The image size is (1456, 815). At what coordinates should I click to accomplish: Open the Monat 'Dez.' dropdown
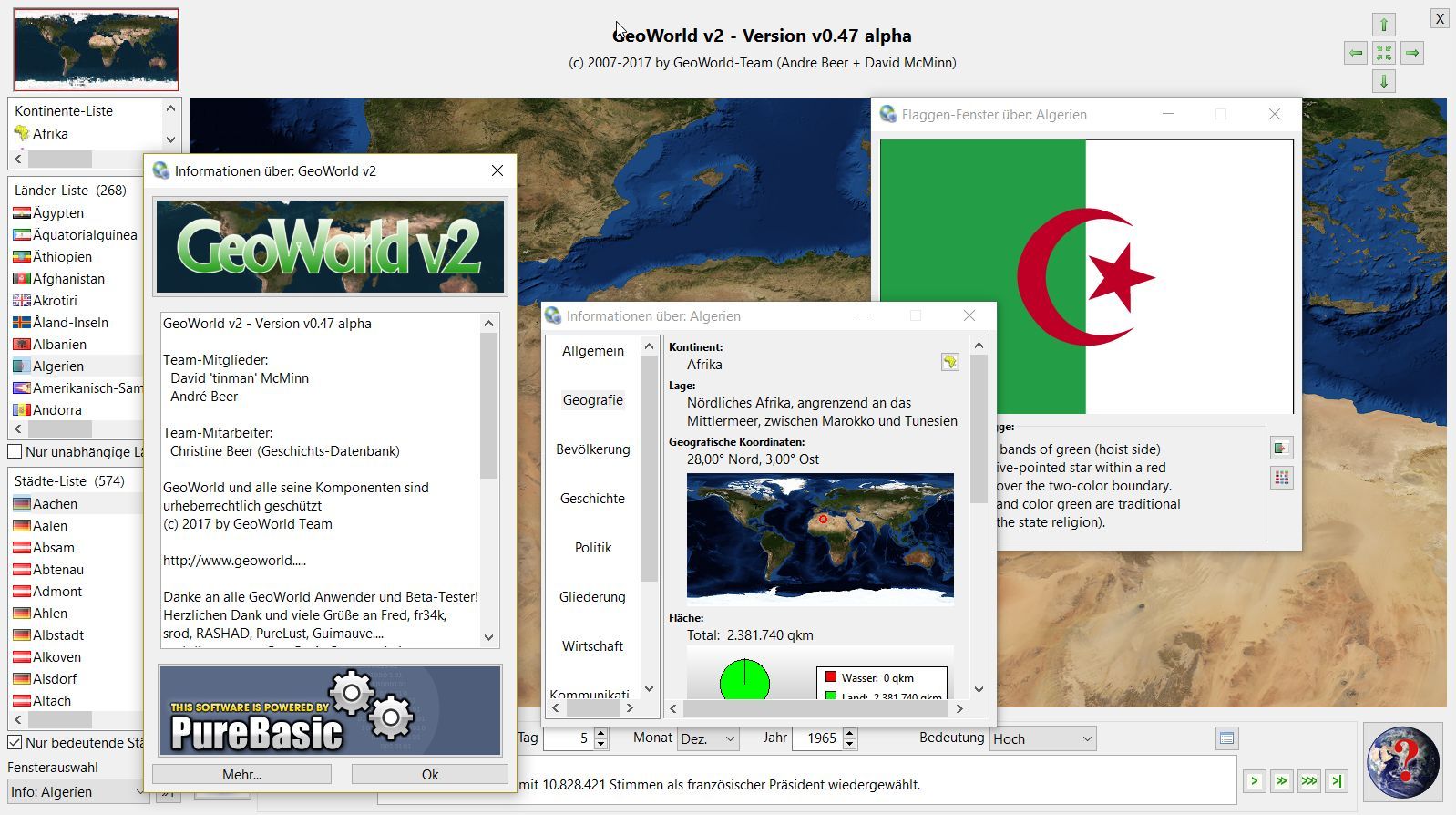coord(708,738)
